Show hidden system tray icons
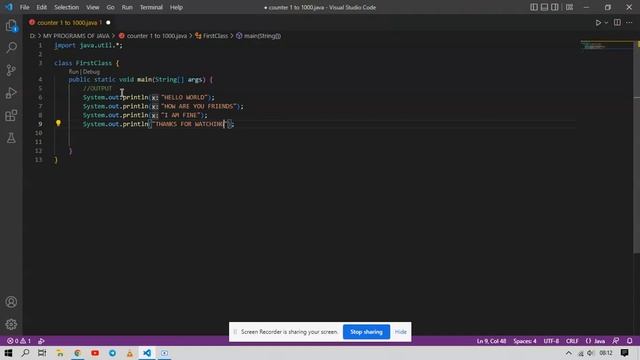The height and width of the screenshot is (360, 640). [x=568, y=353]
